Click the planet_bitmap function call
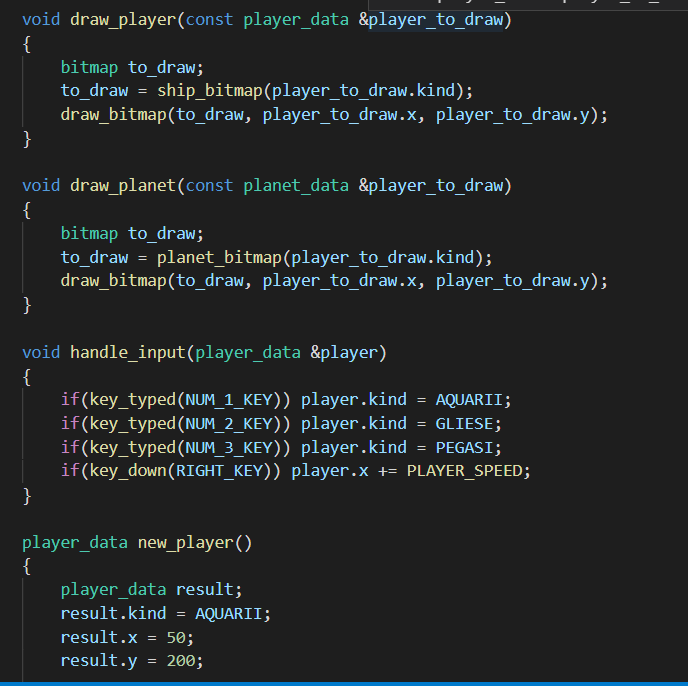The width and height of the screenshot is (688, 686). [219, 256]
